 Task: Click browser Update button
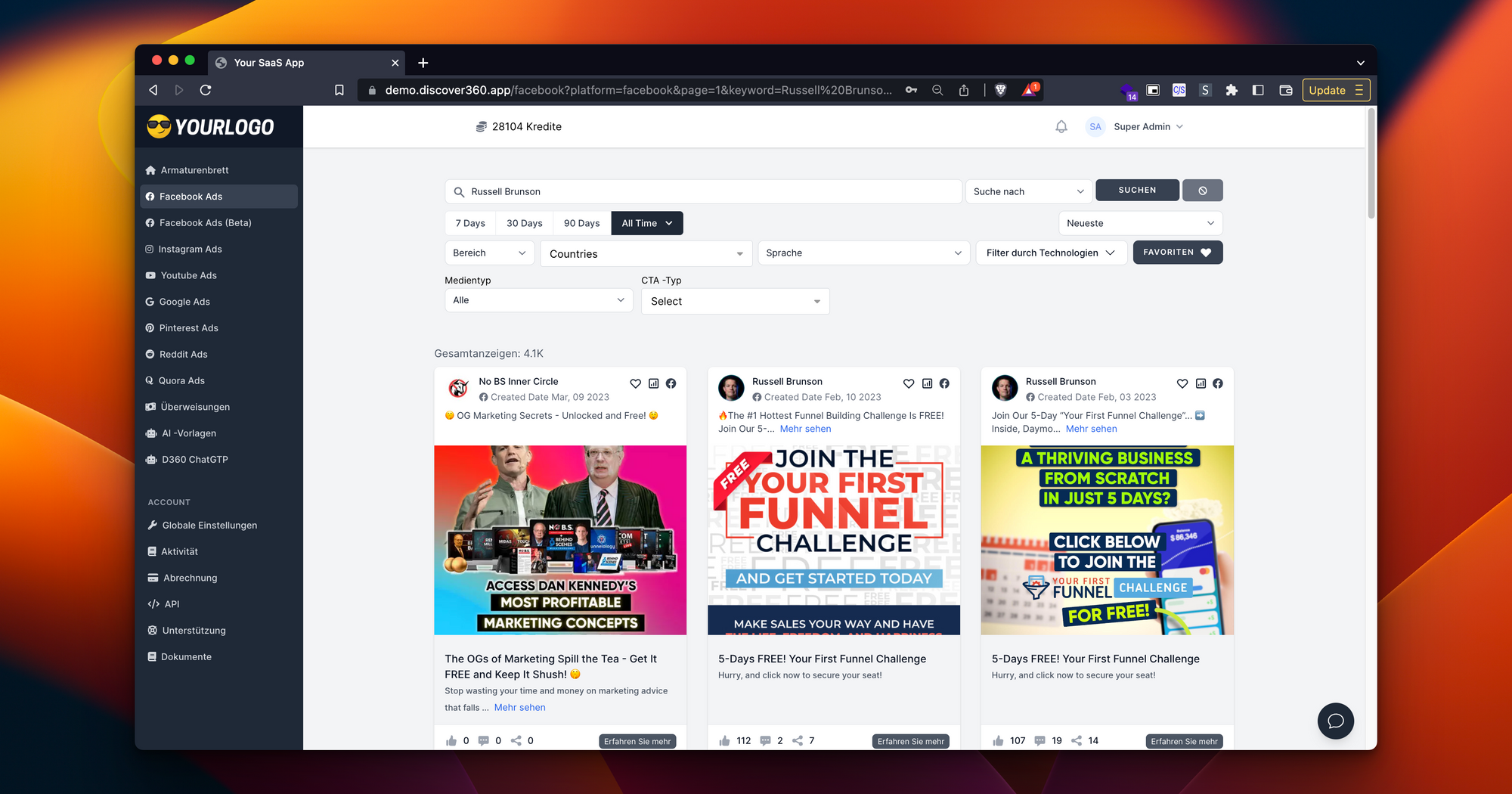(x=1336, y=90)
